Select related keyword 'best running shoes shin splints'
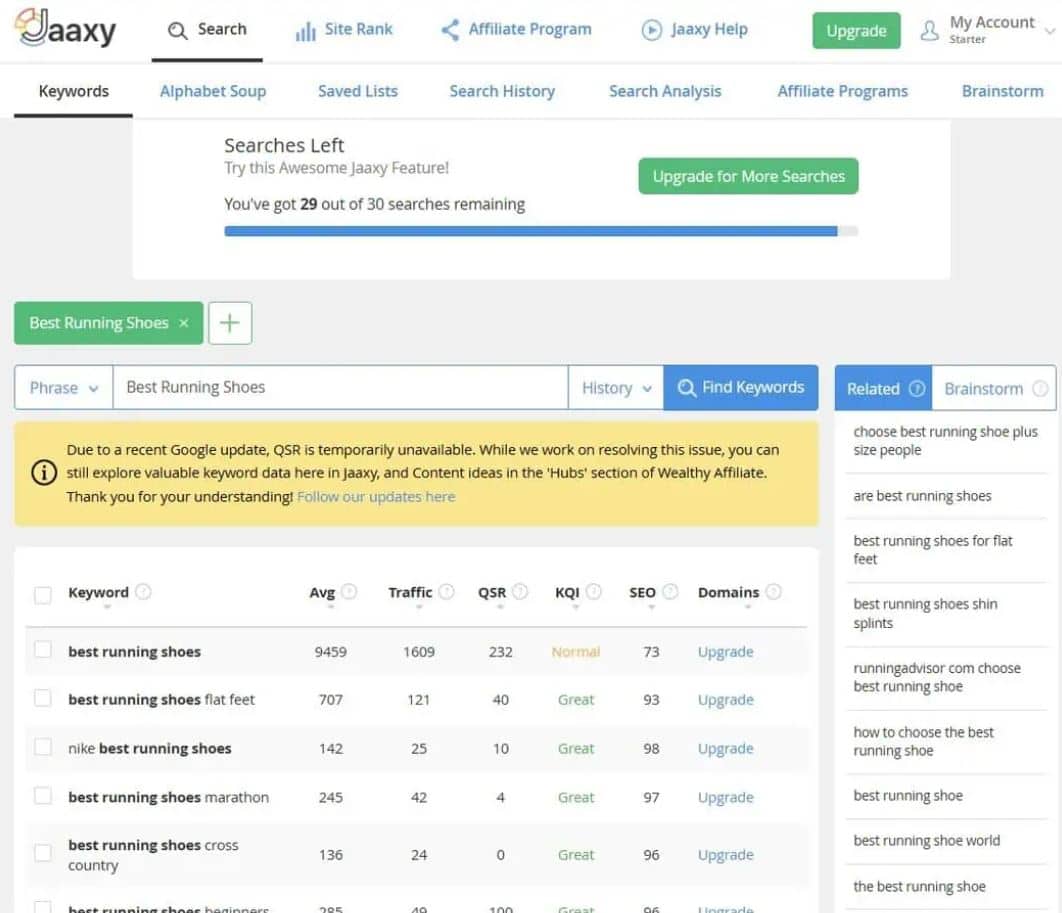Image resolution: width=1062 pixels, height=913 pixels. [x=946, y=614]
